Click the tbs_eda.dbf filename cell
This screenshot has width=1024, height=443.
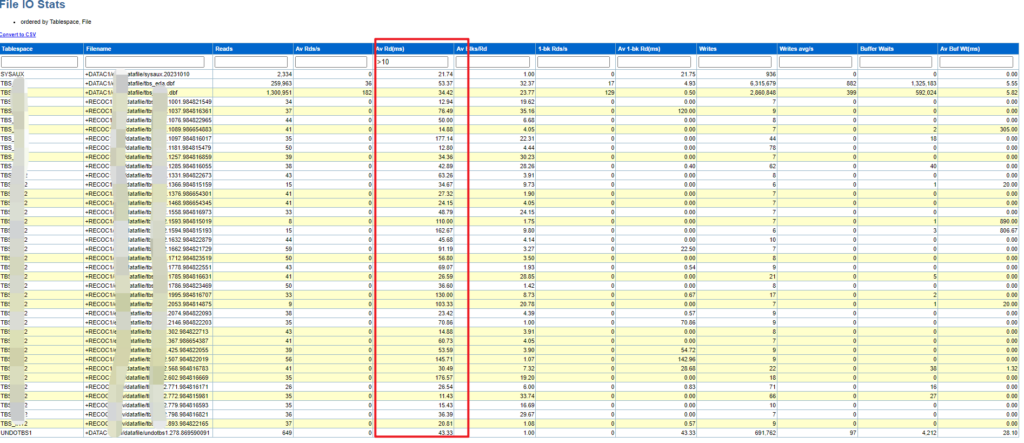coord(148,84)
